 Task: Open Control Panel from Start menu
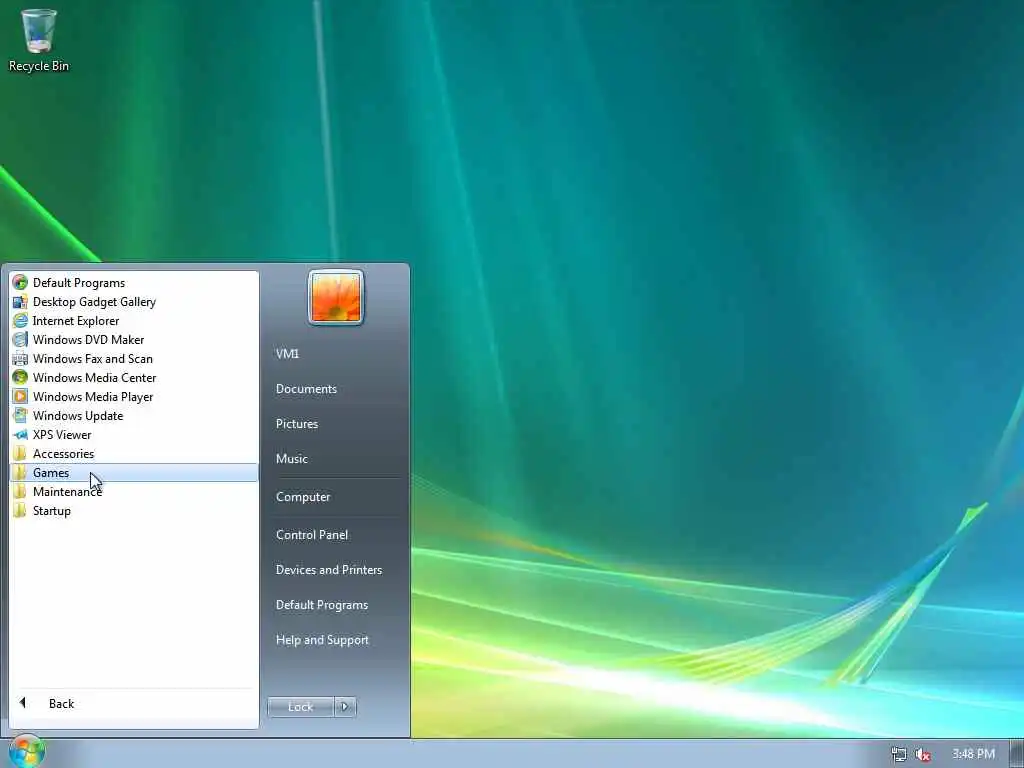click(x=312, y=534)
